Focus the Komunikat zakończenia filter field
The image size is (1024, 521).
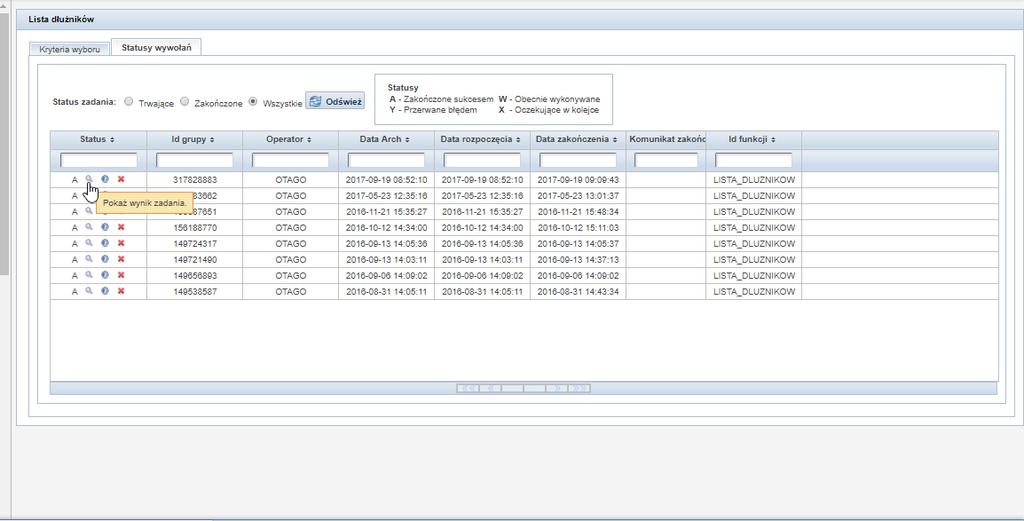[666, 160]
